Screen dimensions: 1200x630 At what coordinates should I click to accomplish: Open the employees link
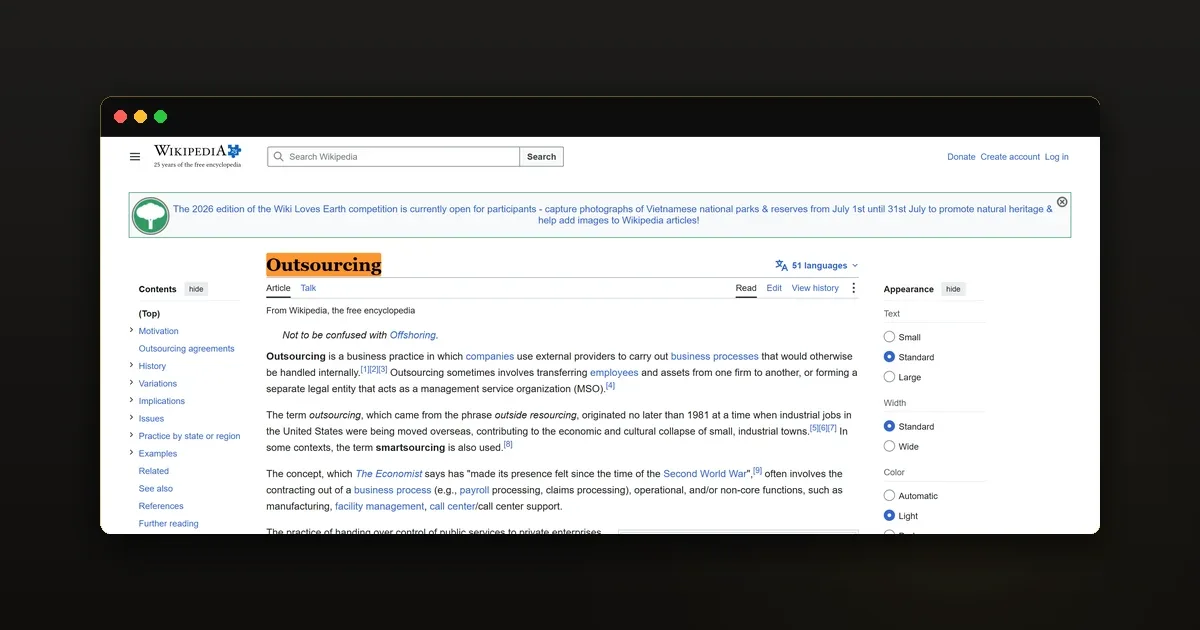[614, 373]
